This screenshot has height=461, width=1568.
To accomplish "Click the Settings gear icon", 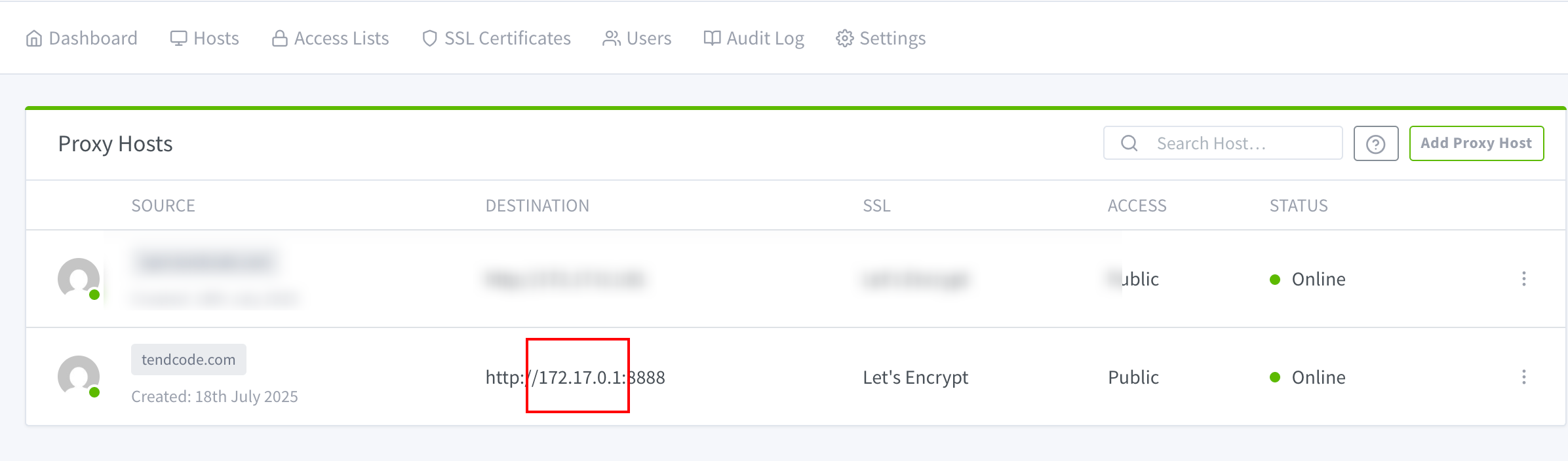I will click(x=845, y=39).
